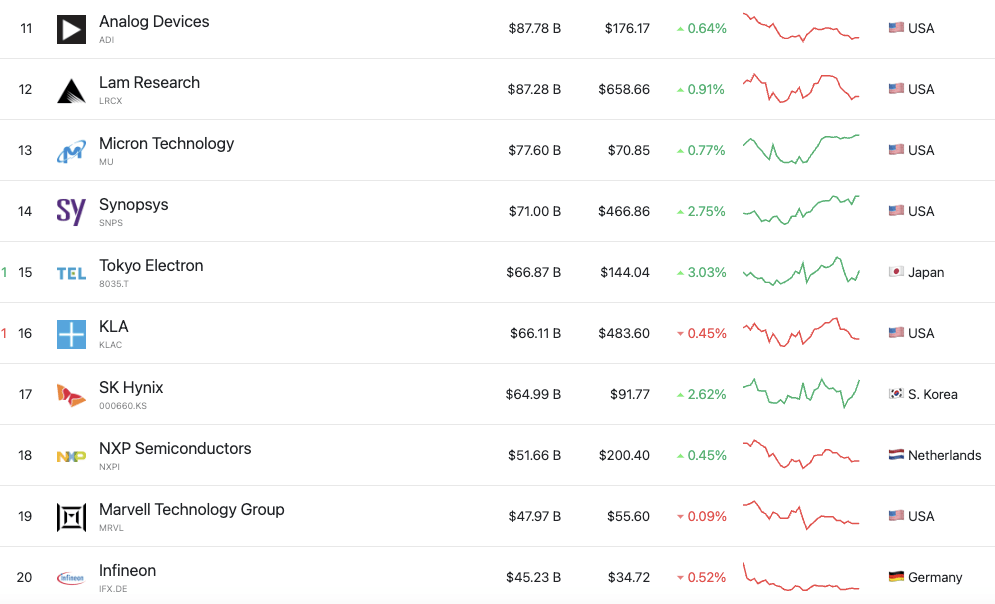The width and height of the screenshot is (995, 604).
Task: Open the Marvell Technology Group link
Action: 192,509
